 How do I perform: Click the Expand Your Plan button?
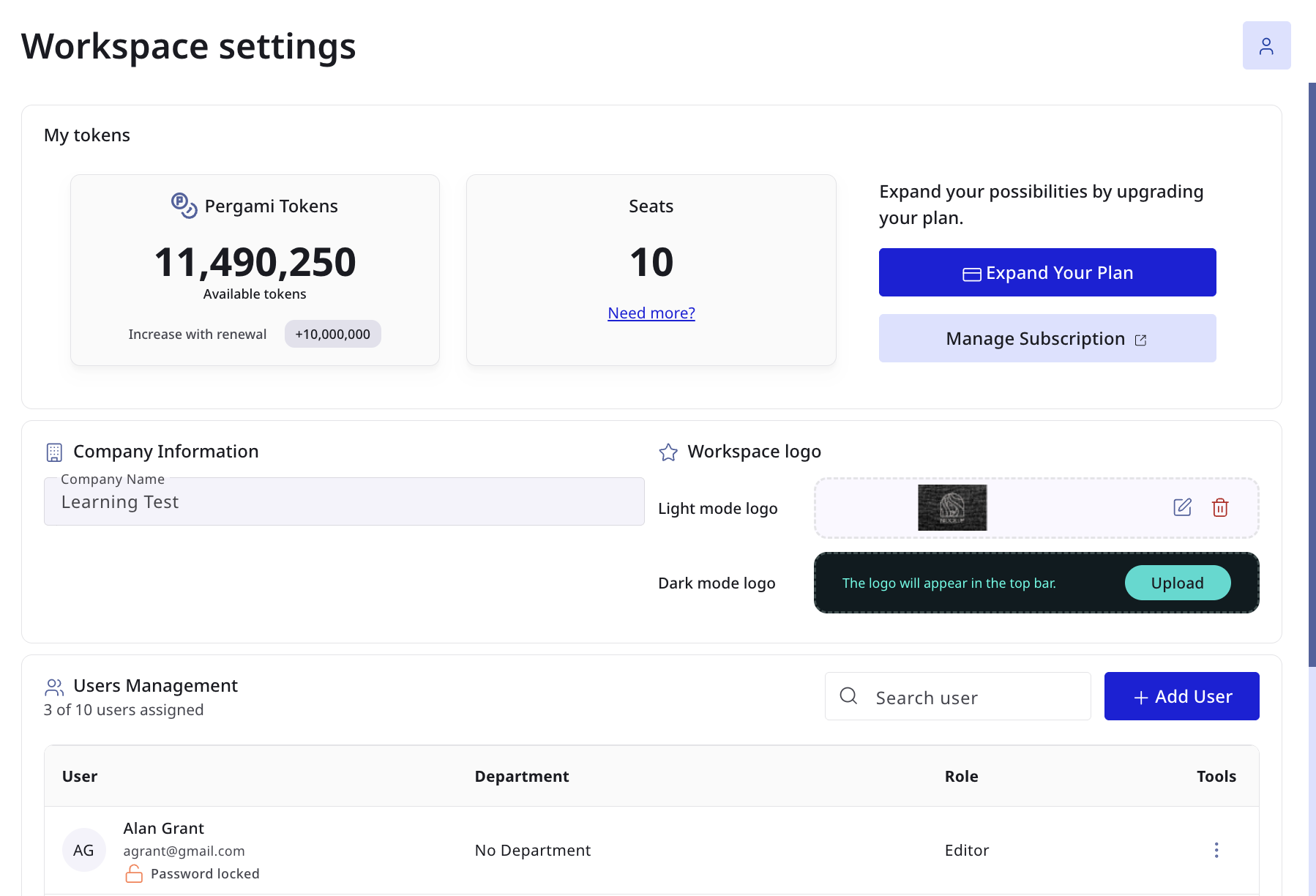click(x=1047, y=272)
